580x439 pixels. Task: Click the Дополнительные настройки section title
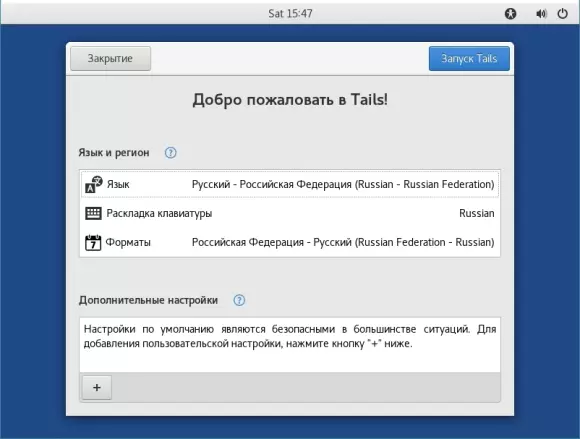tap(148, 300)
